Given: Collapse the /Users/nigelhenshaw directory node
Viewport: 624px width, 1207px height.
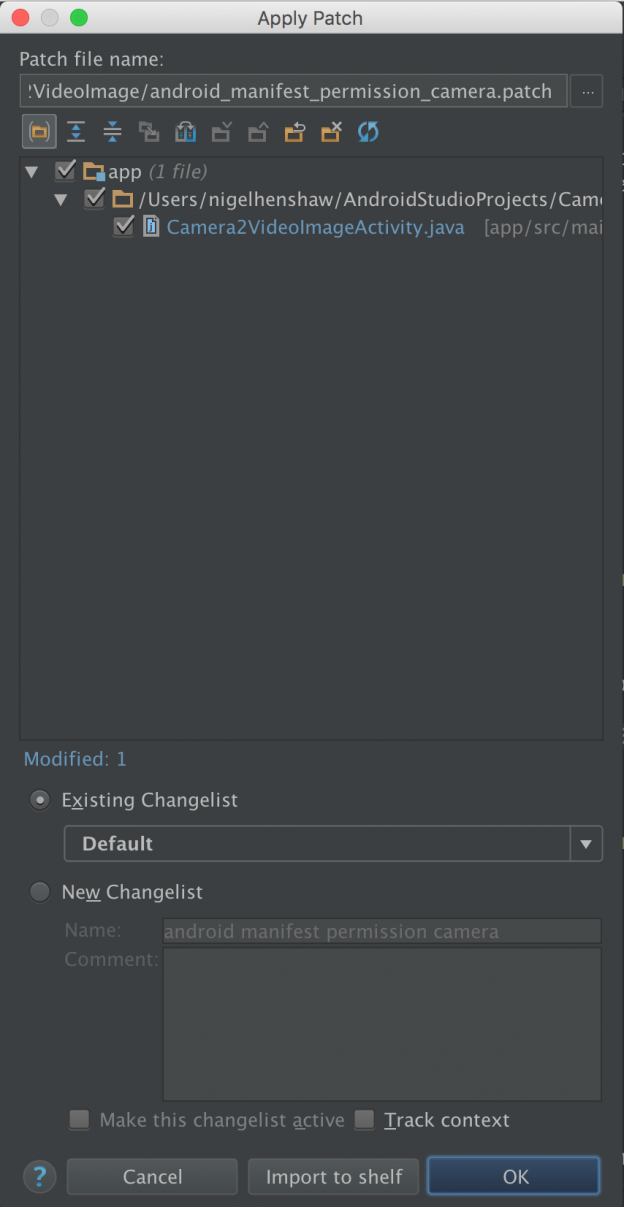Looking at the screenshot, I should pos(62,199).
